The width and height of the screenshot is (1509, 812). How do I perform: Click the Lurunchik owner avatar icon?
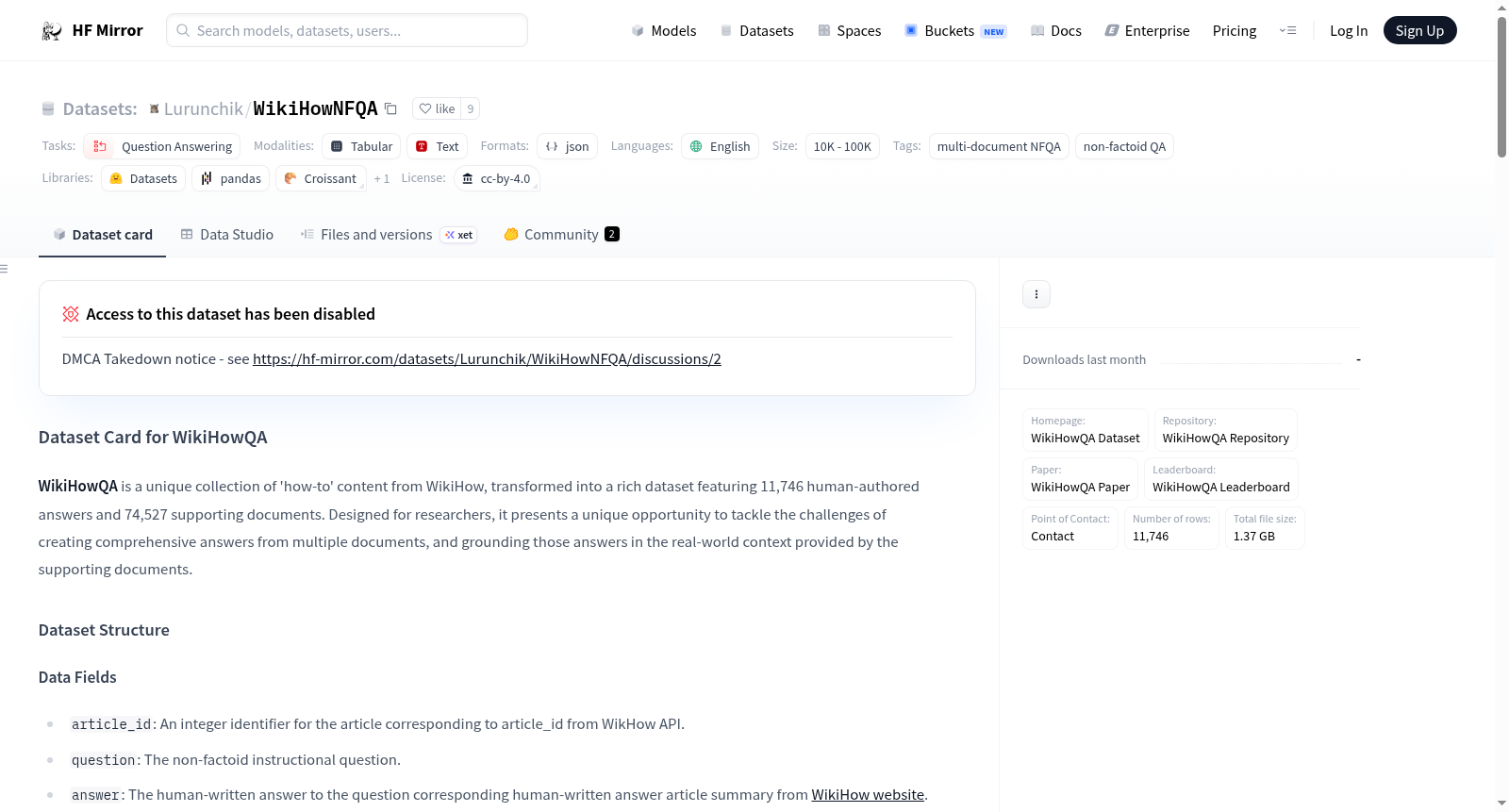pyautogui.click(x=154, y=109)
